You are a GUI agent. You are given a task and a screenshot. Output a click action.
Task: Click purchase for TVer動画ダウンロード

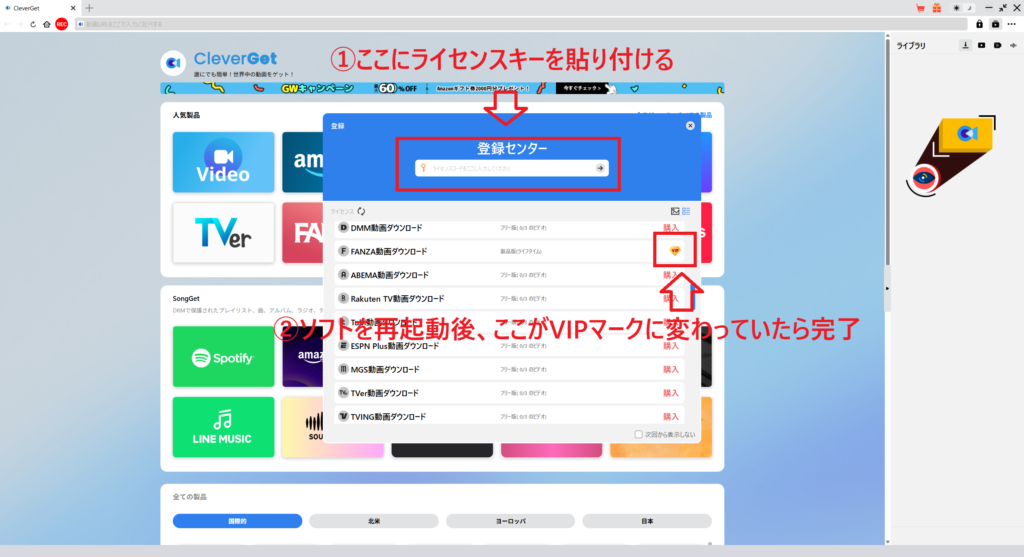671,392
